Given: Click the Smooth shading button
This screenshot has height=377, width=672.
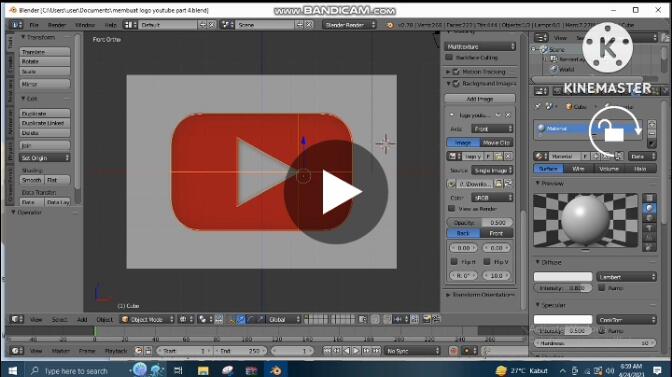Looking at the screenshot, I should tap(32, 180).
